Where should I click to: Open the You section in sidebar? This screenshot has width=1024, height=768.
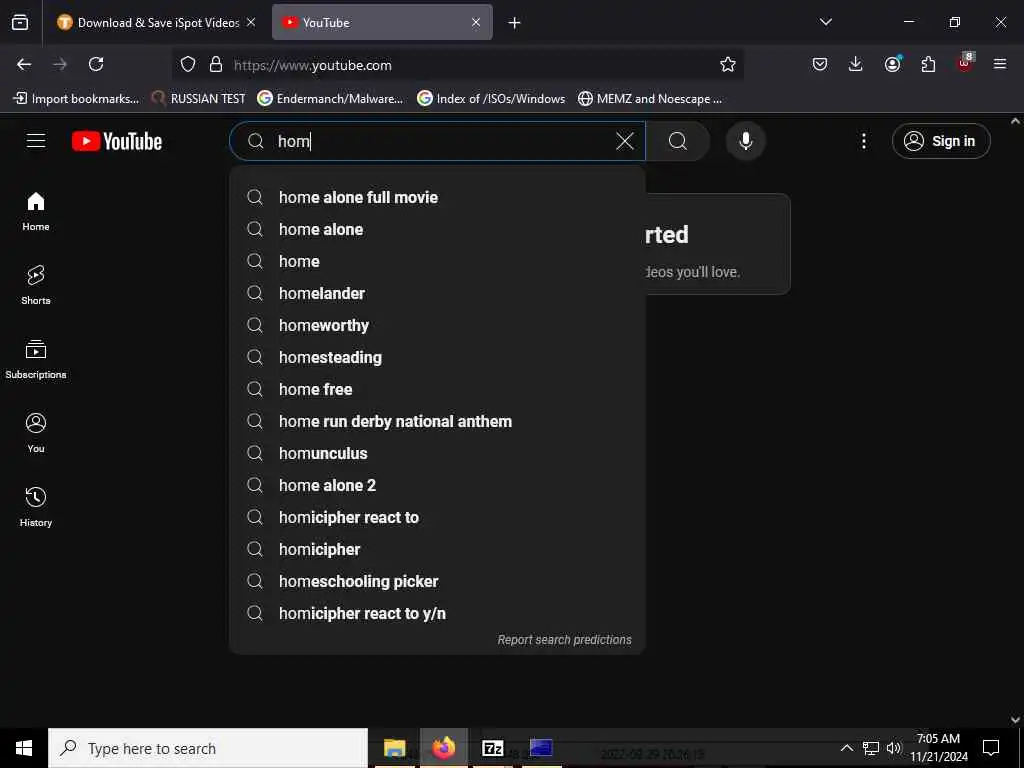tap(36, 433)
